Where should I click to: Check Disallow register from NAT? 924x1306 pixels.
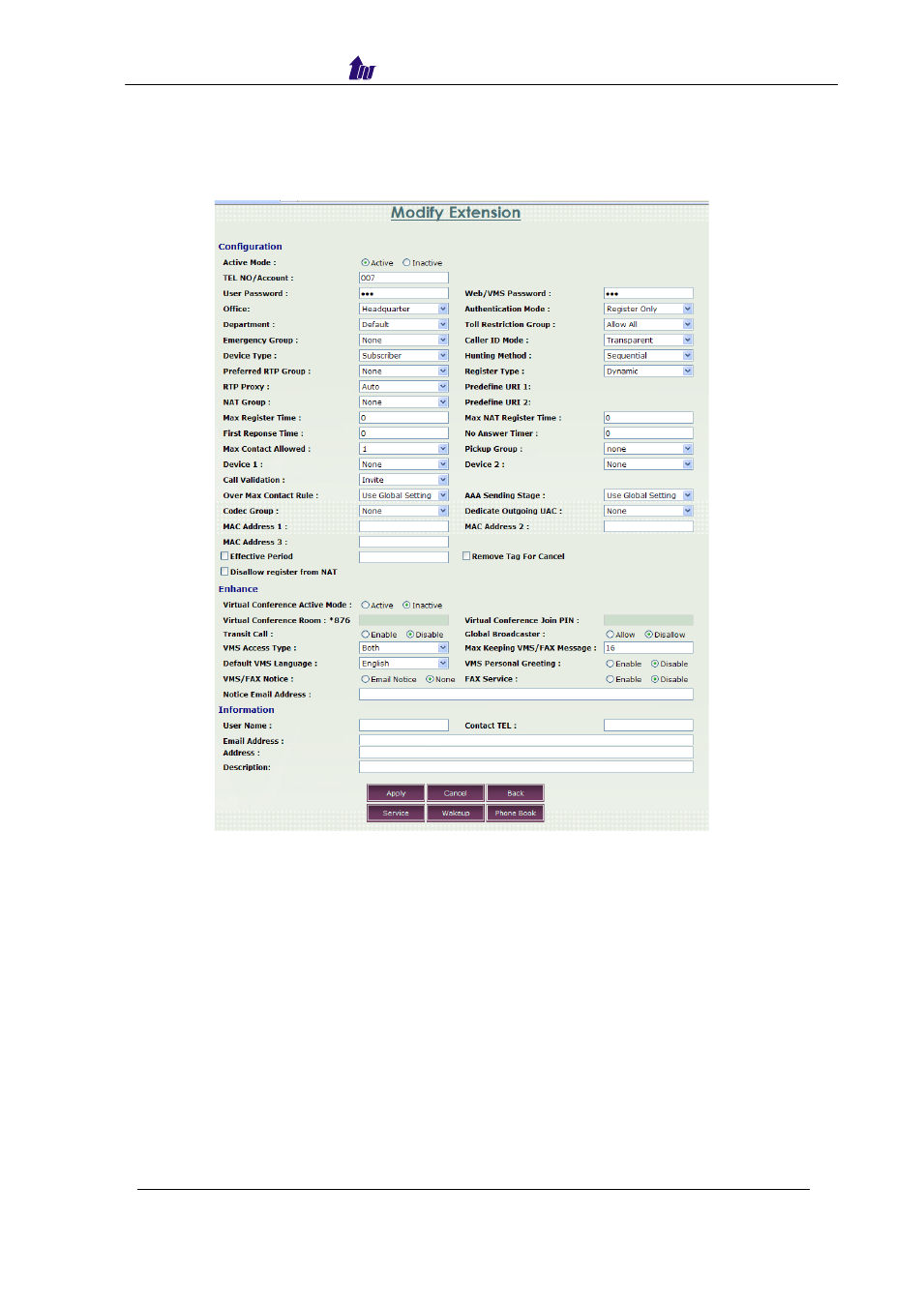coord(224,572)
